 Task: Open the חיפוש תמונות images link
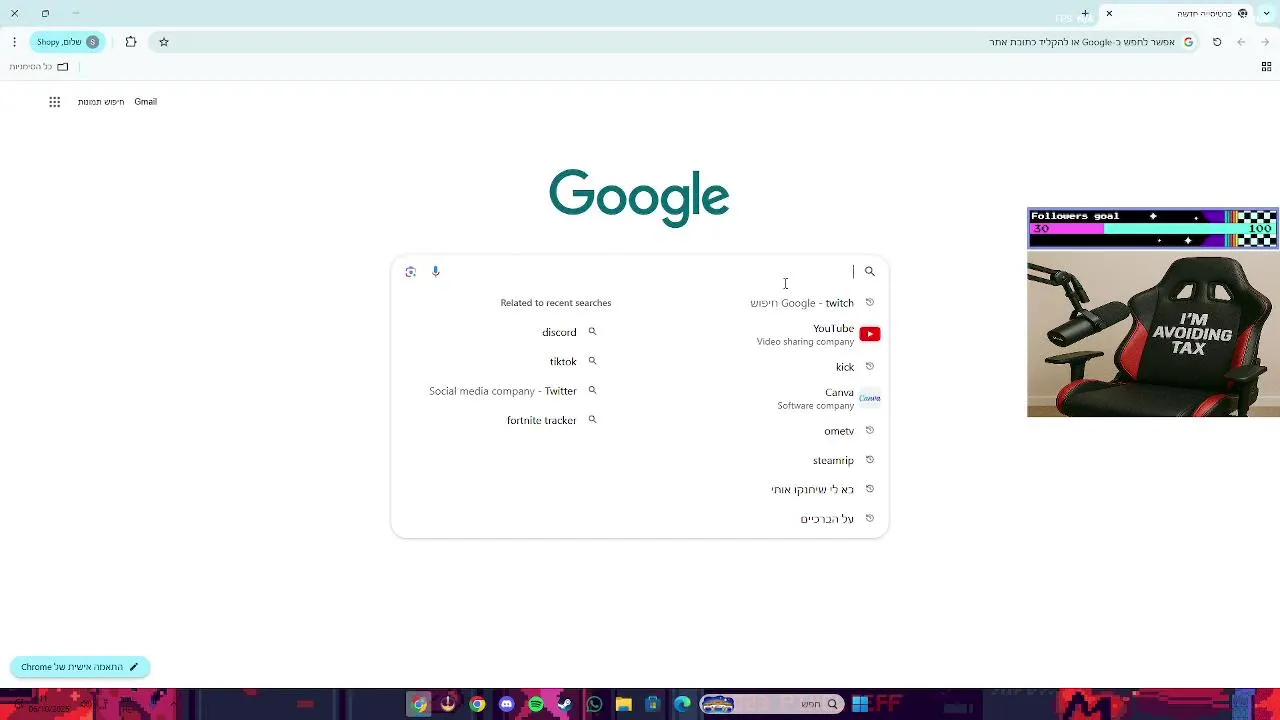(x=101, y=102)
